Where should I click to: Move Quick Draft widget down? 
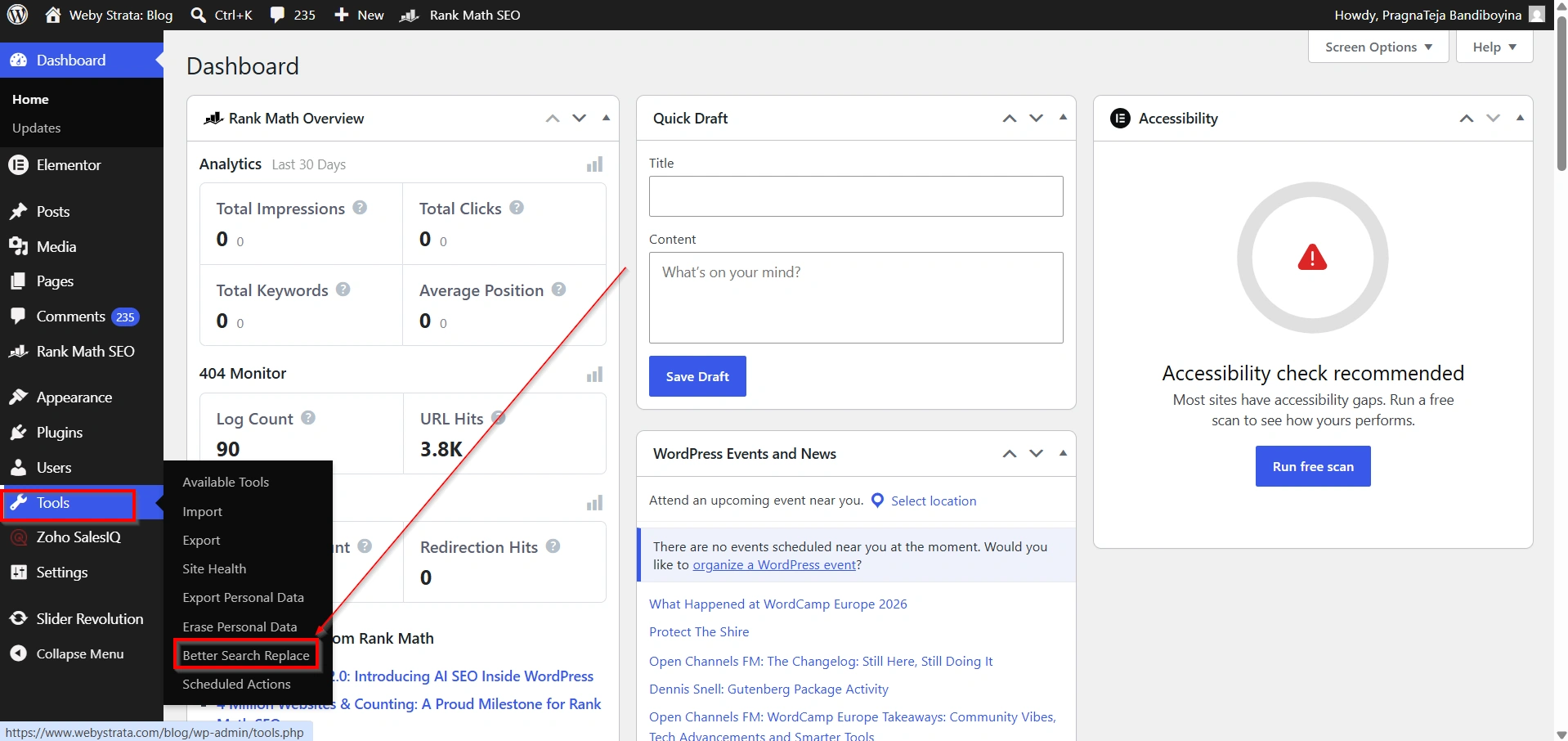(x=1037, y=118)
